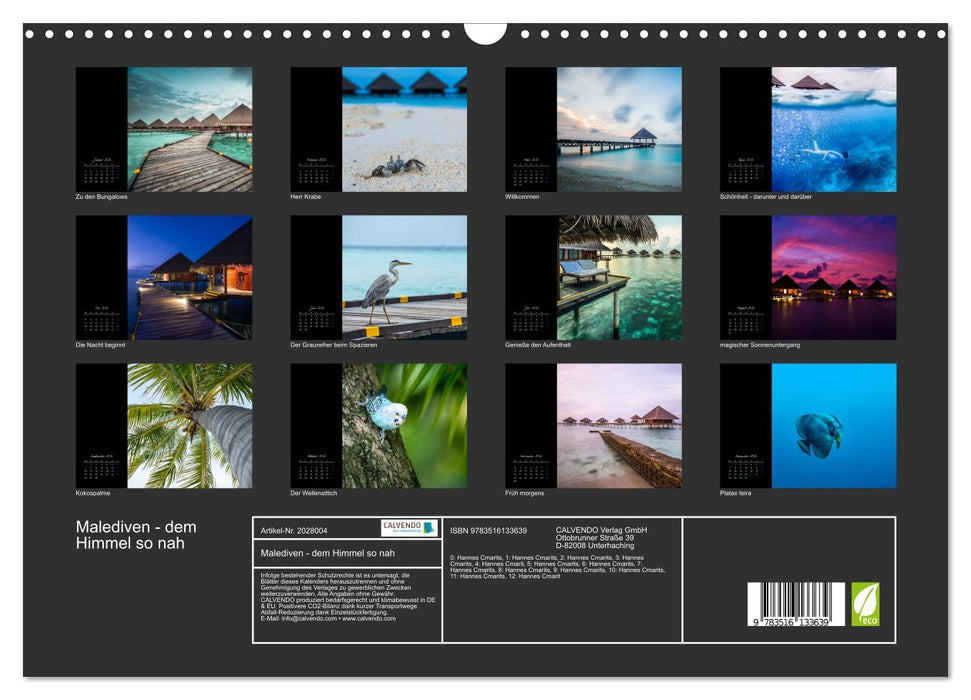This screenshot has width=971, height=700.
Task: Open the 'Zu den Bungalows' photo
Action: click(x=189, y=129)
